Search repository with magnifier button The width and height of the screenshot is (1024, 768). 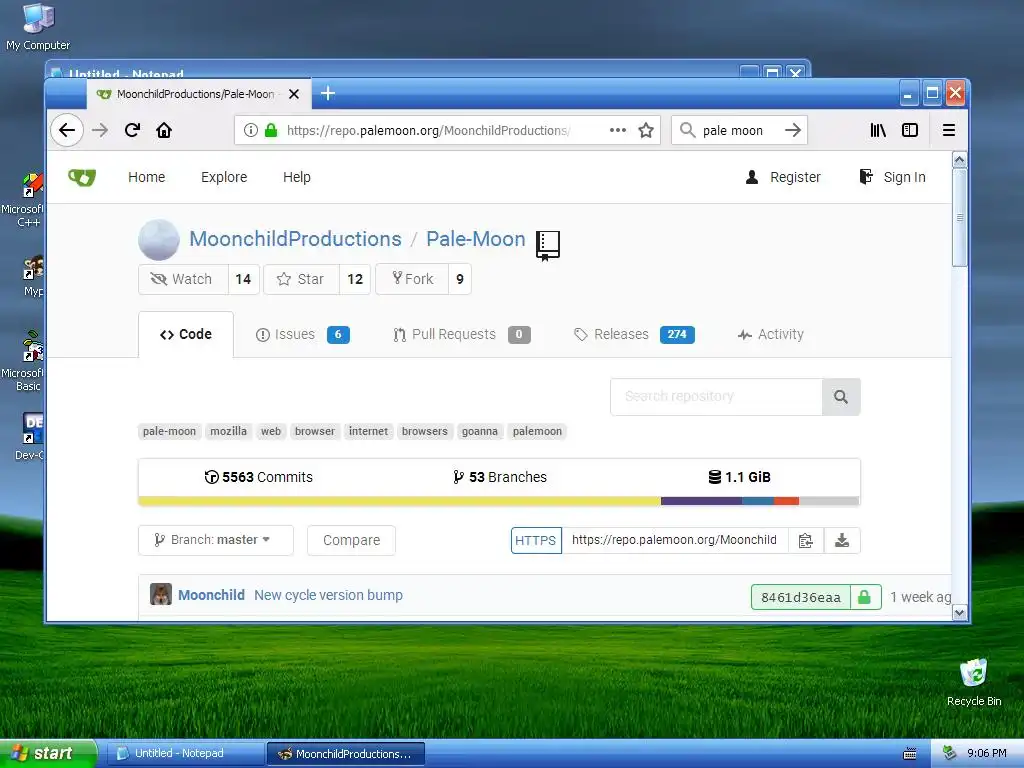841,396
